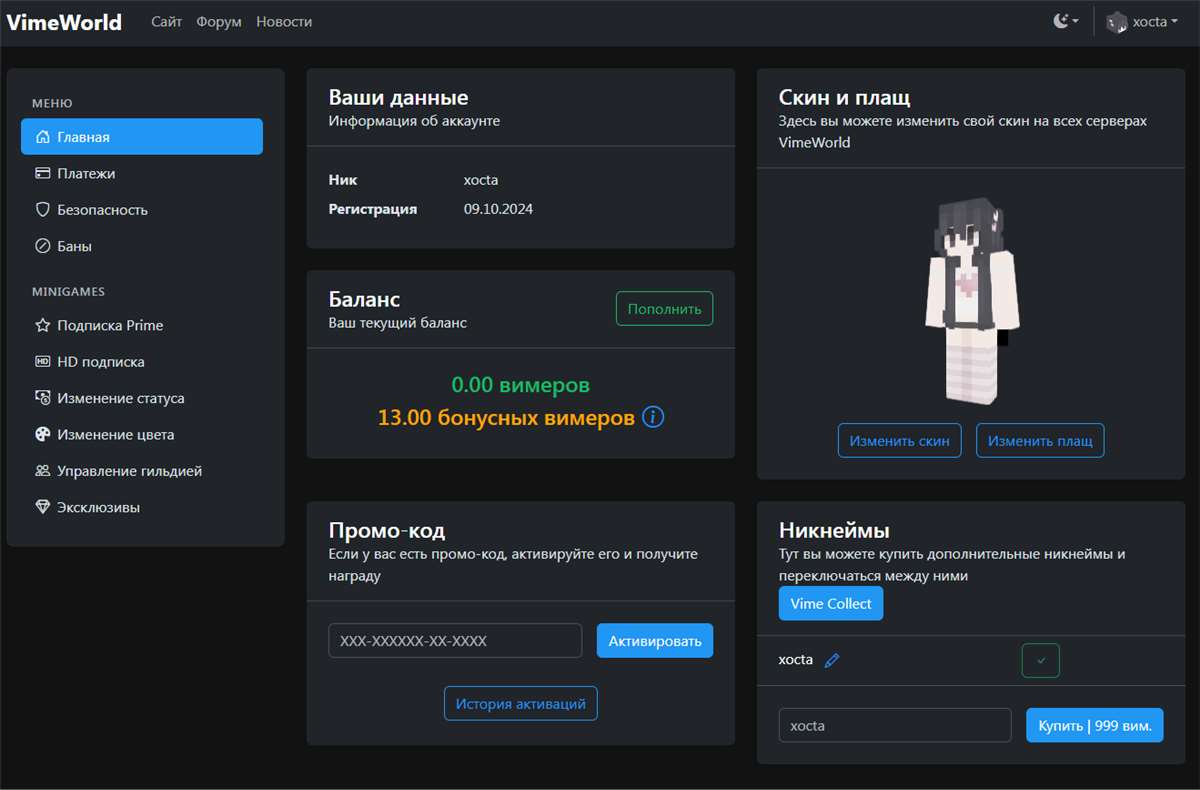Open the Изменение цвета page

tap(142, 435)
